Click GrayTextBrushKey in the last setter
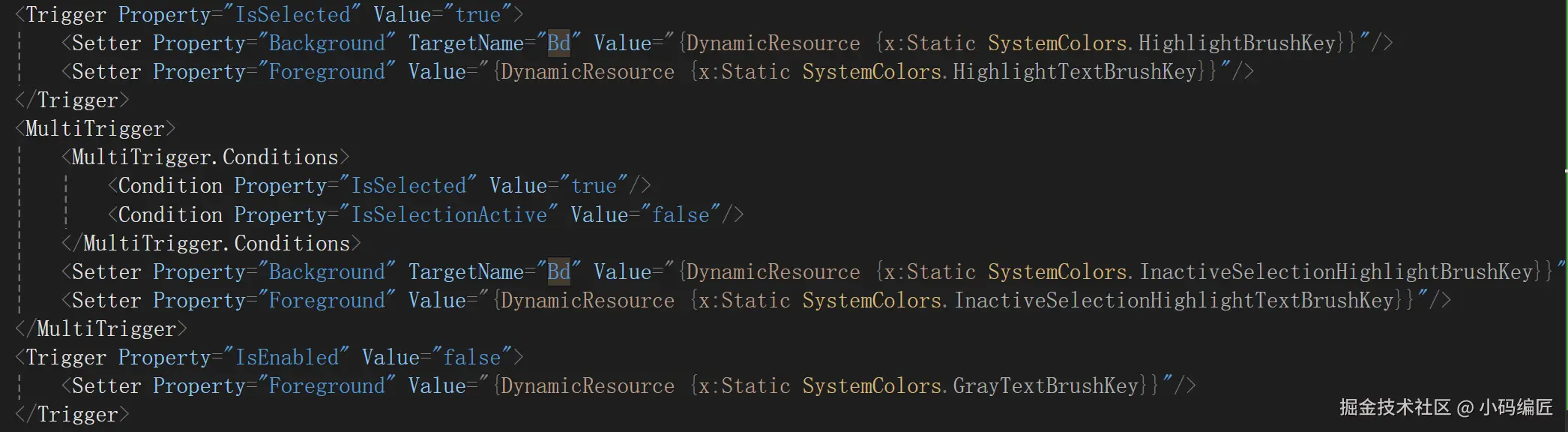 pyautogui.click(x=1046, y=386)
